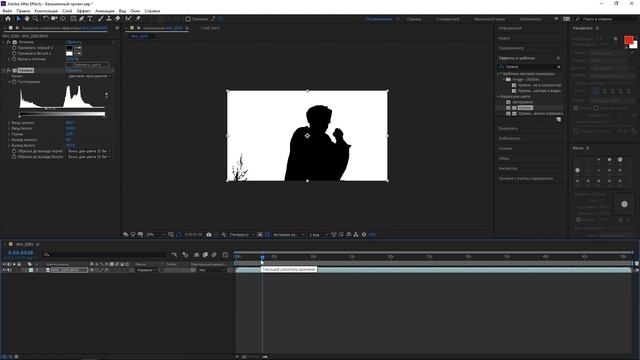Click the foreground red color swatch
Image resolution: width=640 pixels, height=360 pixels.
pos(628,40)
